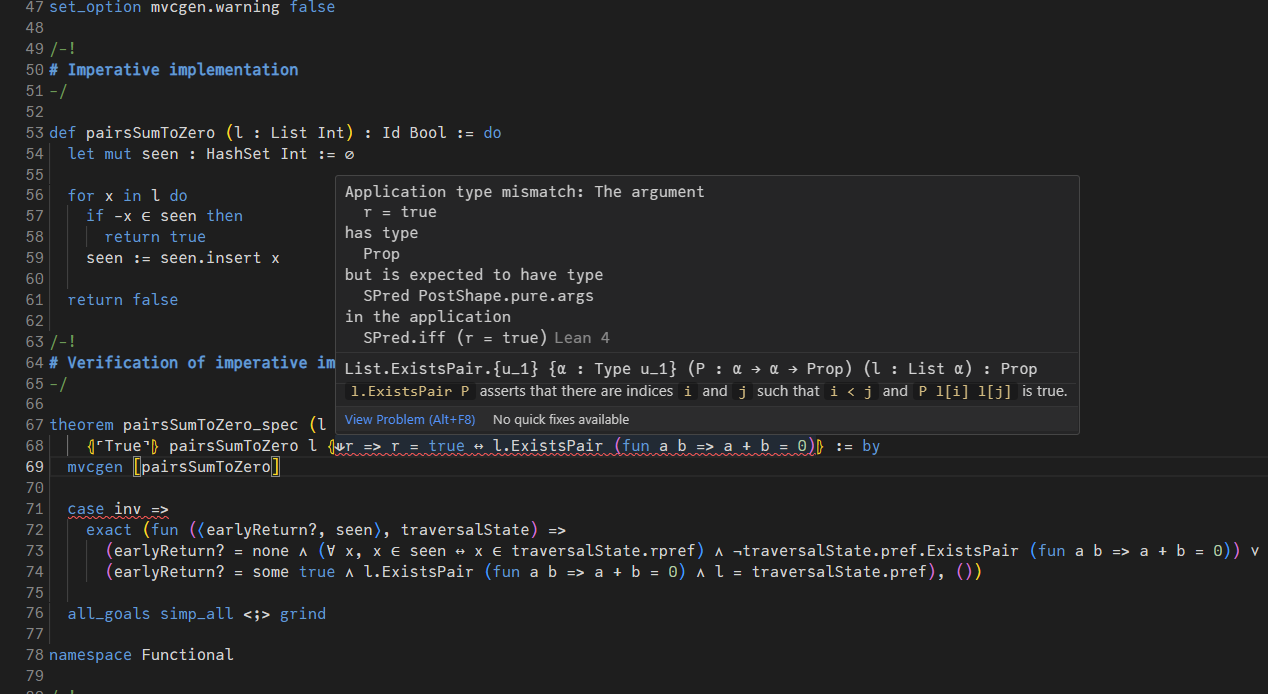The image size is (1268, 694).
Task: Click line number 69 in the gutter
Action: tap(33, 467)
